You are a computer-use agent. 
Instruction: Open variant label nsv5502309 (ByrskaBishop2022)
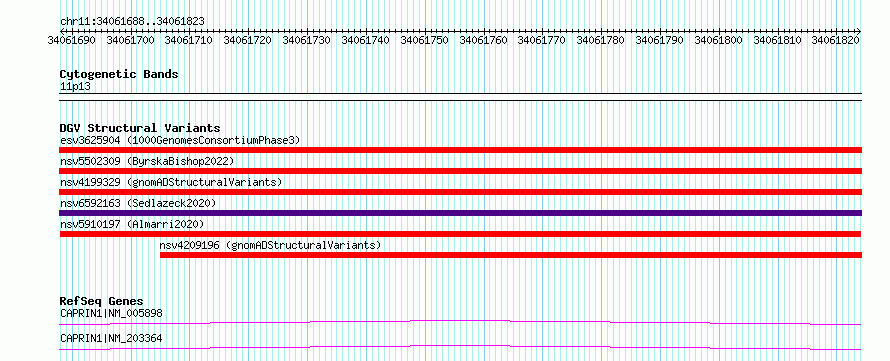(x=147, y=161)
